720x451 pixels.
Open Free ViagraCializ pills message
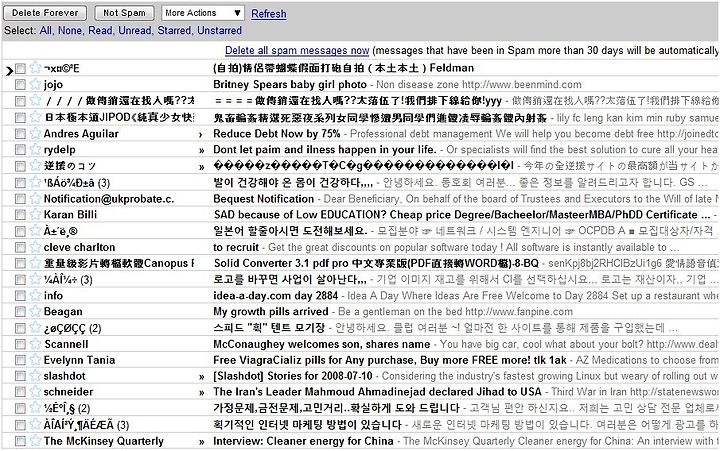390,361
